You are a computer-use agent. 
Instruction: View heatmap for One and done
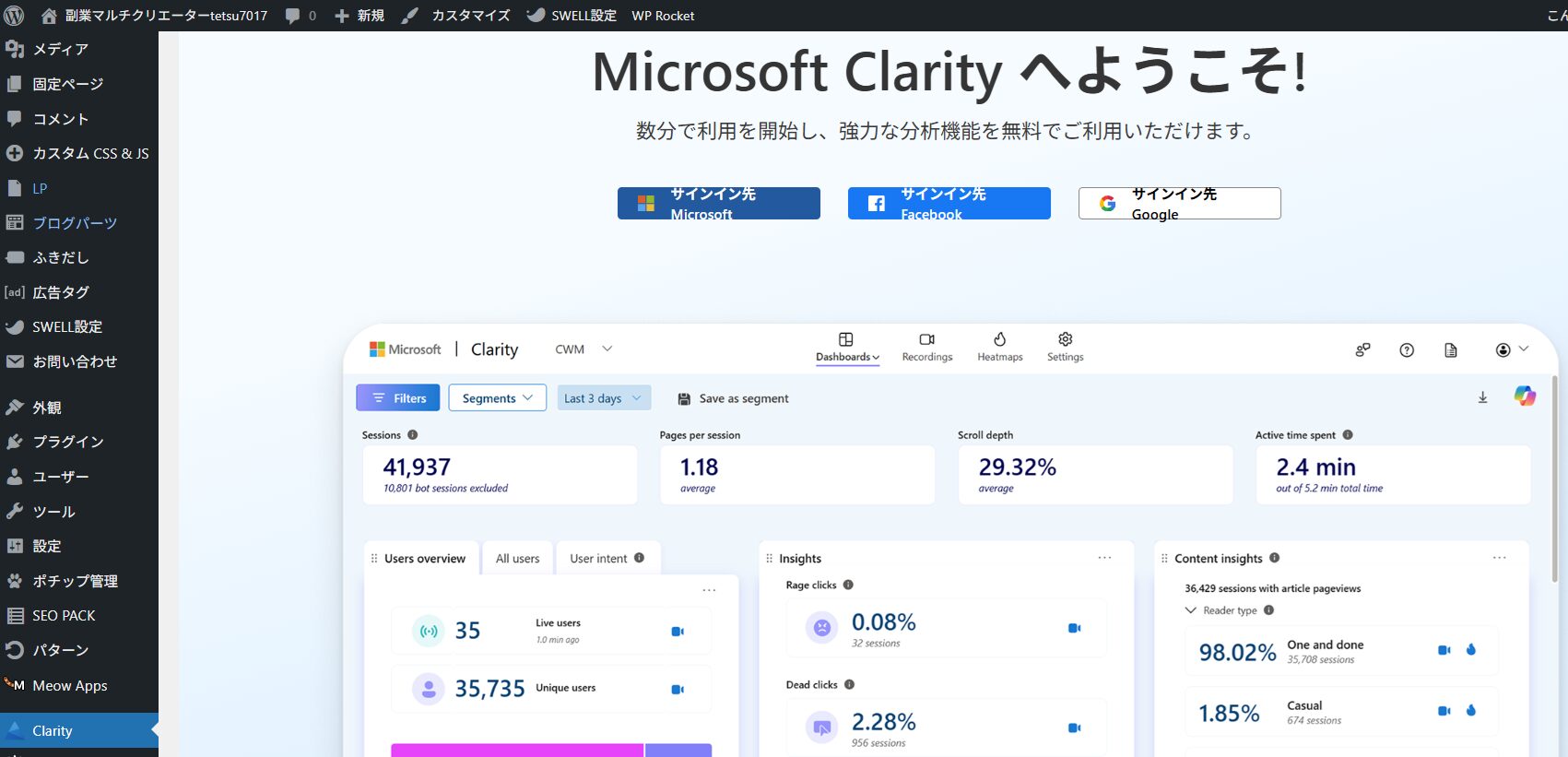1471,650
